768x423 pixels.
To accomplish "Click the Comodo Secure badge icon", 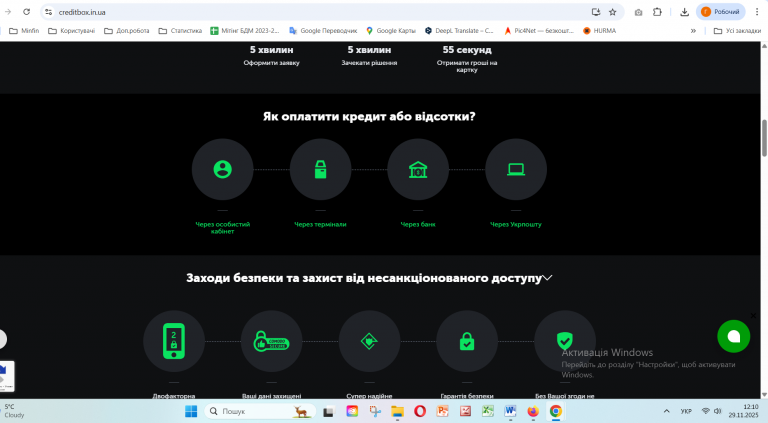I will [x=271, y=341].
